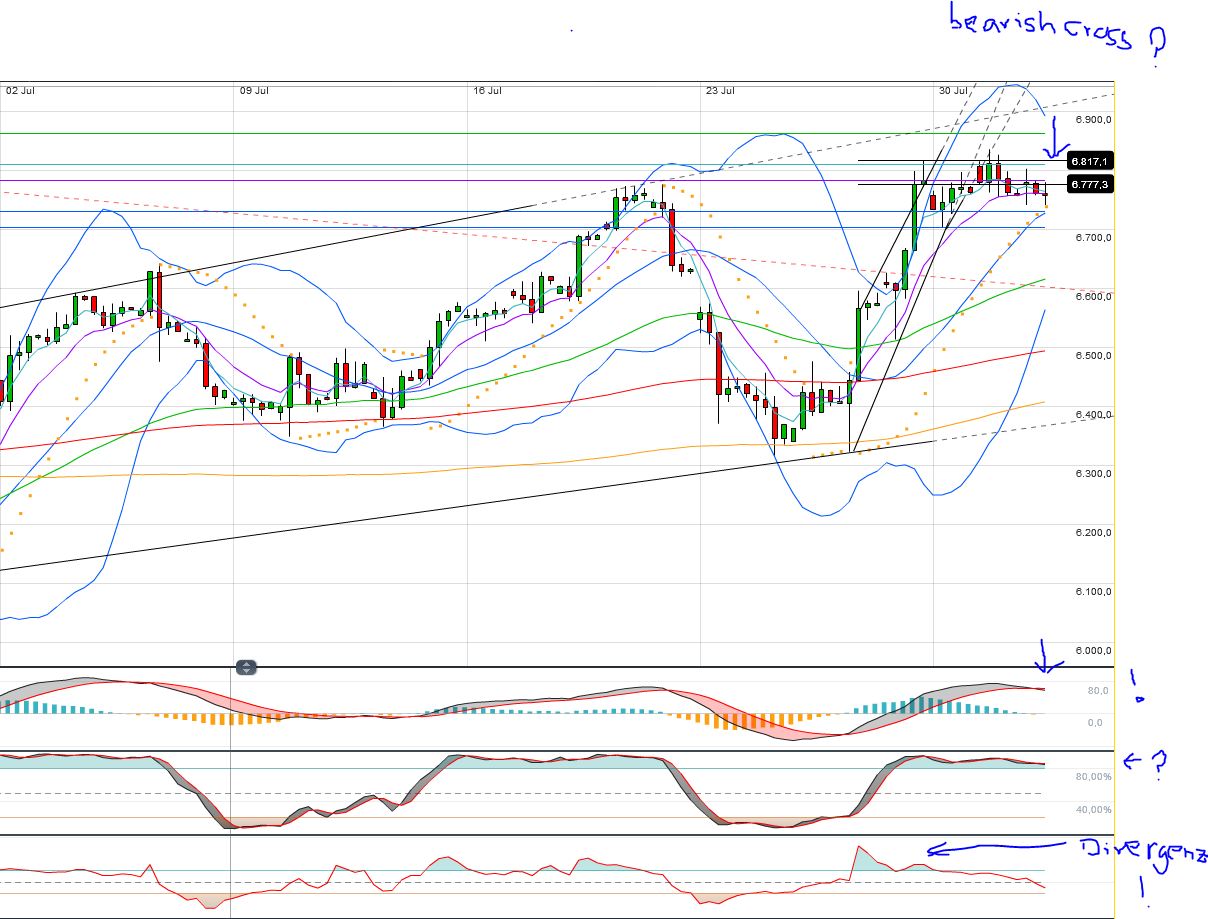
Task: Select the 6.817,1 price level tag
Action: pos(1090,161)
